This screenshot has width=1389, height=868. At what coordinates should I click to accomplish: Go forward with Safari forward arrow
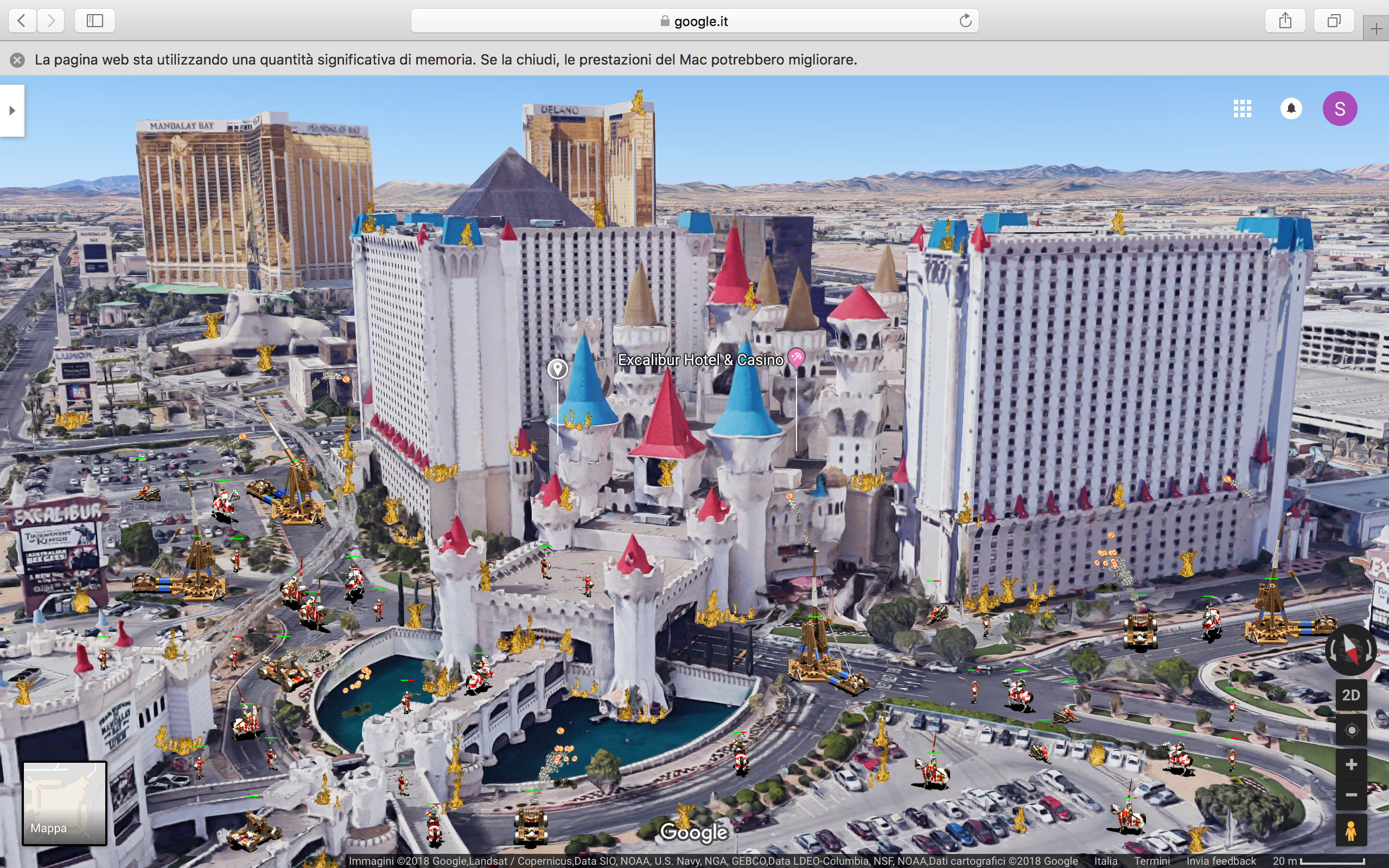pyautogui.click(x=52, y=21)
